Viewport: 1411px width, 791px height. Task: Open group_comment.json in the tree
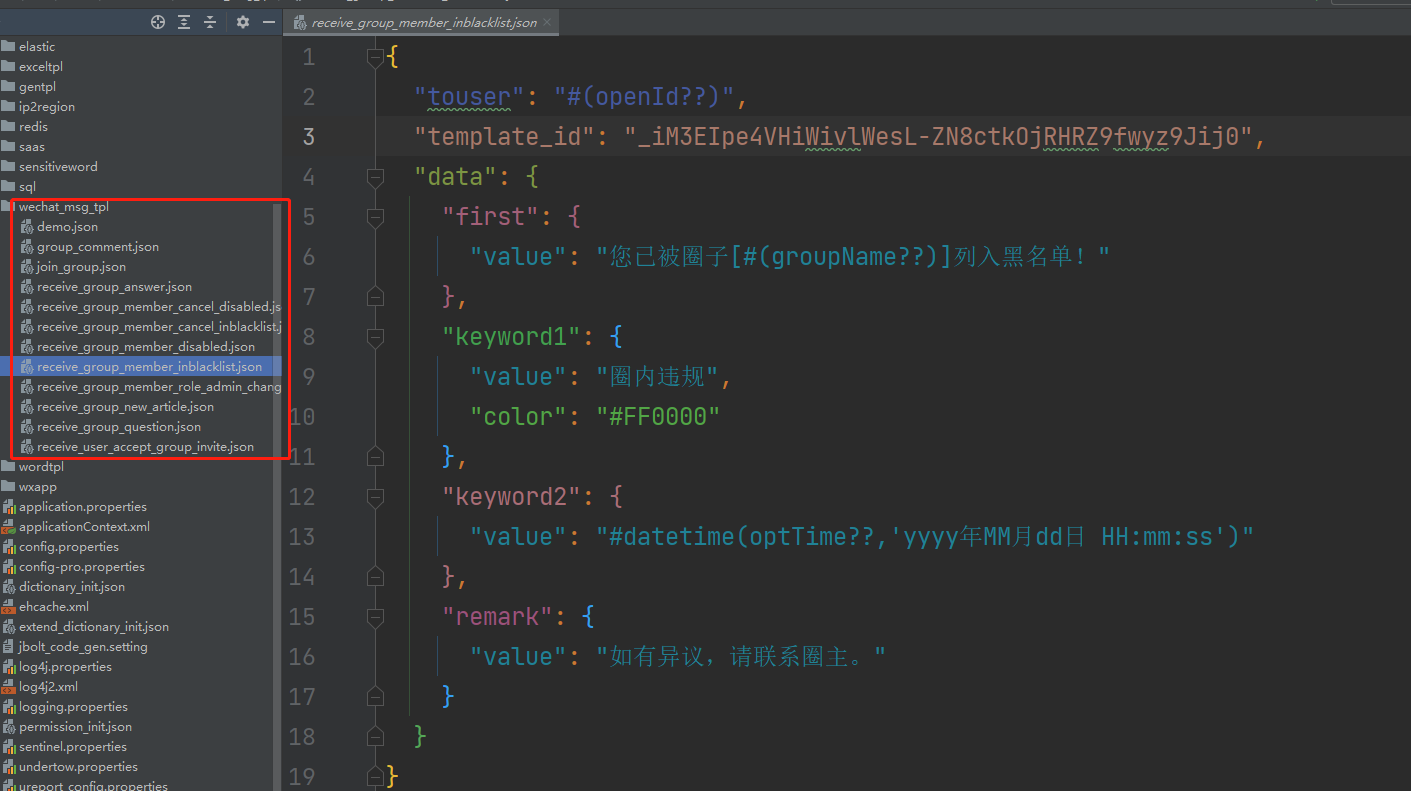(x=98, y=247)
